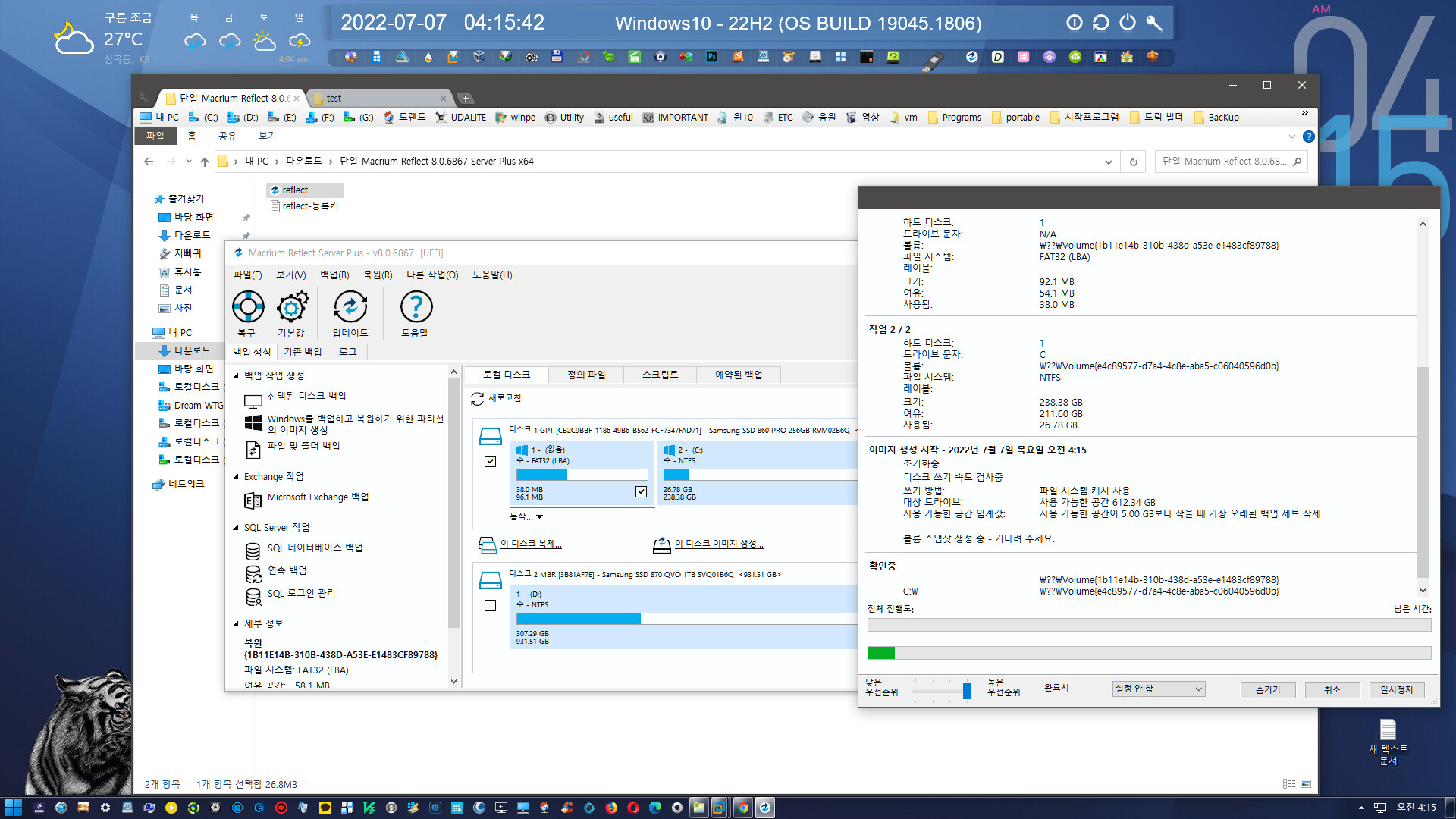Viewport: 1456px width, 819px height.
Task: Open the 도움말 help question-mark icon
Action: pos(416,307)
